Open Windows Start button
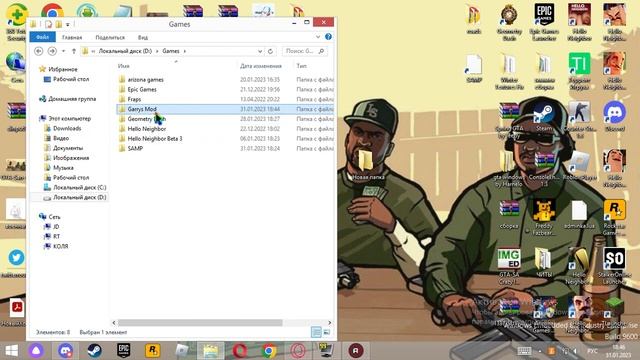 point(11,351)
